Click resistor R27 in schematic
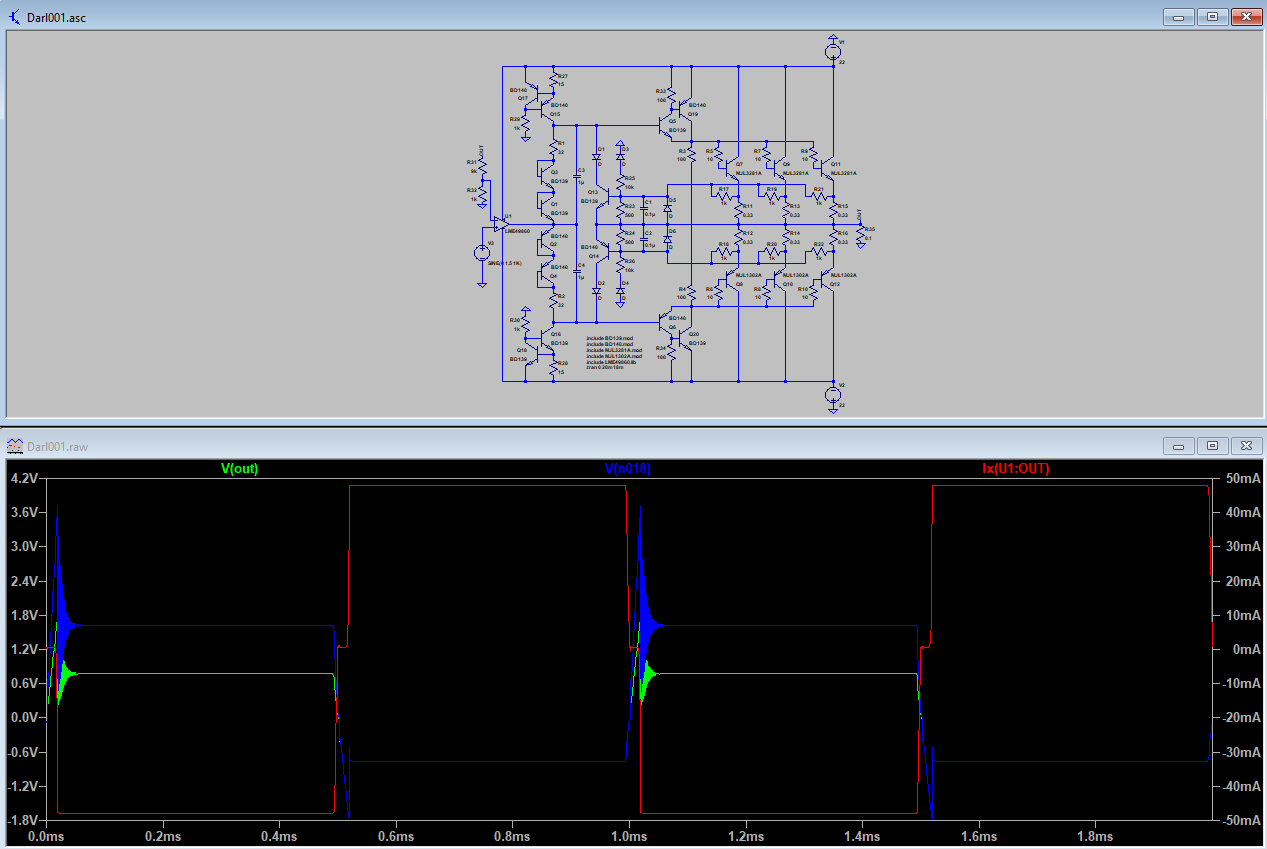This screenshot has width=1267, height=849. tap(553, 81)
